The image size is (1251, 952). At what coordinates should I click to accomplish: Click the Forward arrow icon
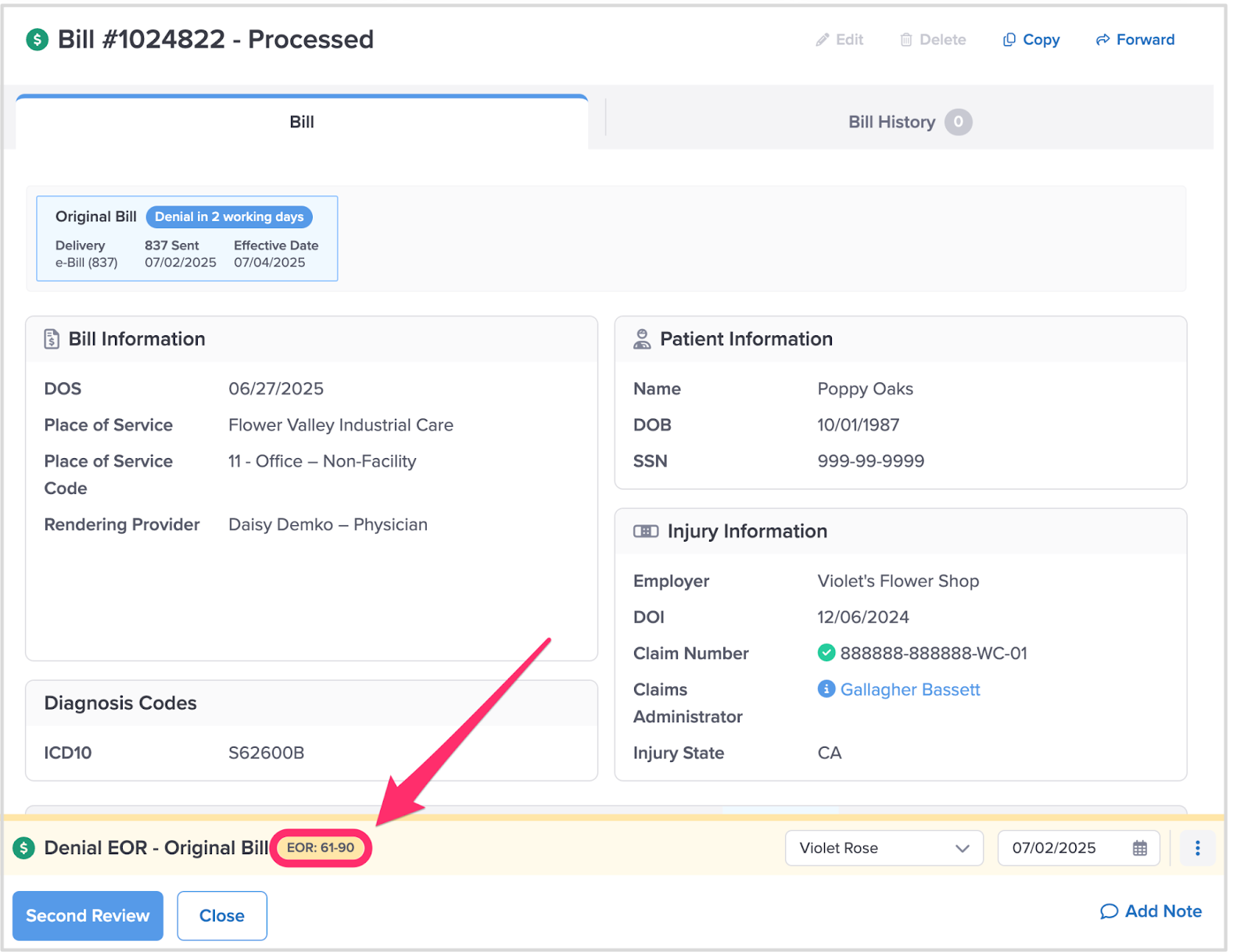[x=1102, y=40]
